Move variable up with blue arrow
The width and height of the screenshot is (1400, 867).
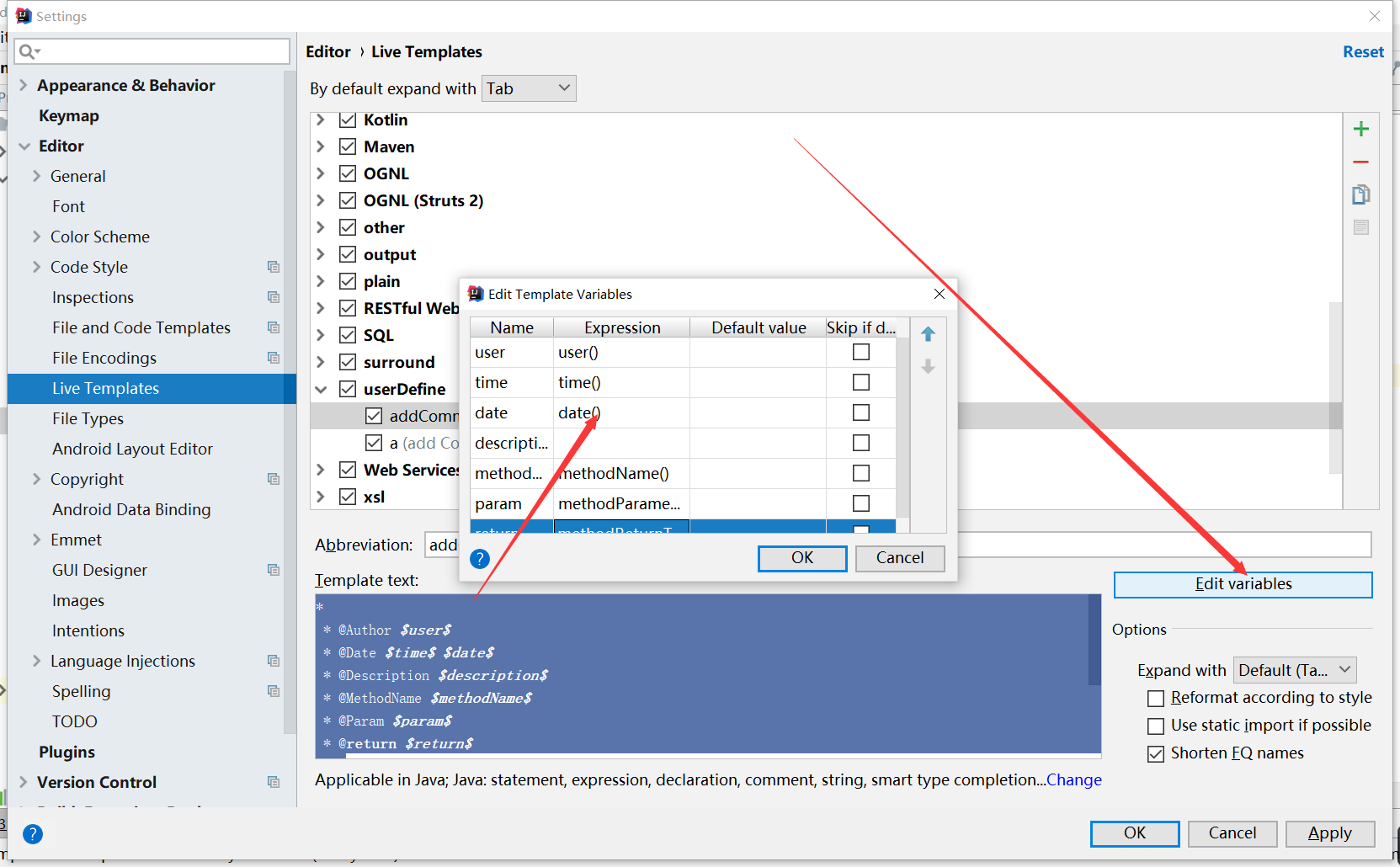928,334
